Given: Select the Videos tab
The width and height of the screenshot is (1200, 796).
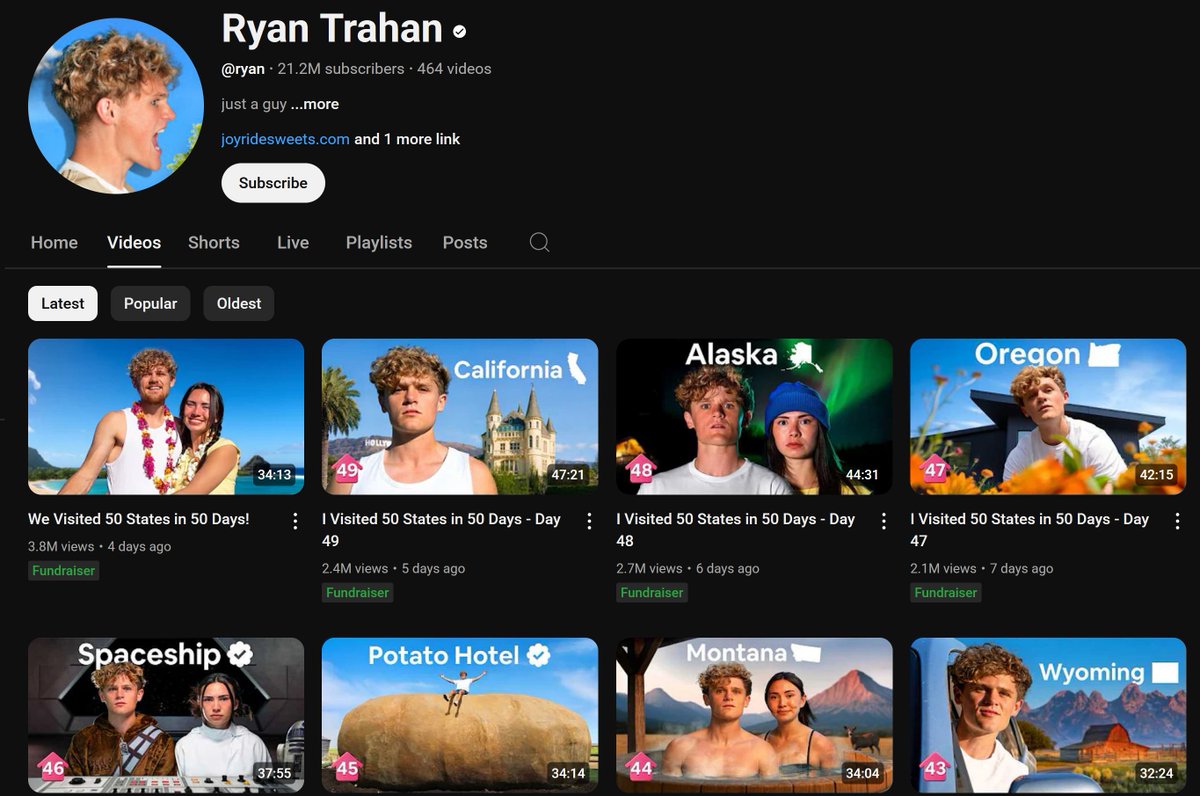Looking at the screenshot, I should click(134, 242).
